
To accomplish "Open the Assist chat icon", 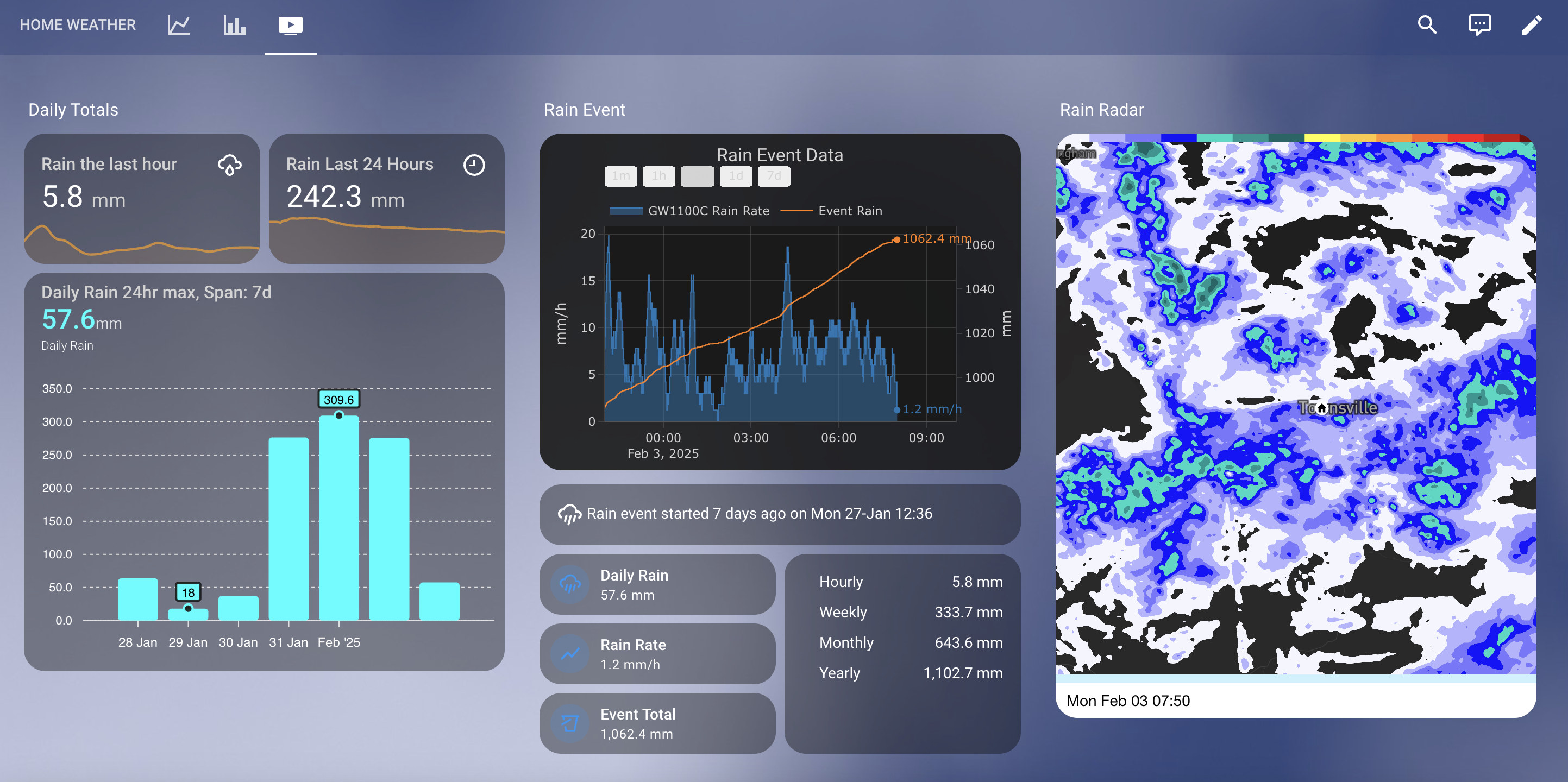I will [x=1479, y=25].
